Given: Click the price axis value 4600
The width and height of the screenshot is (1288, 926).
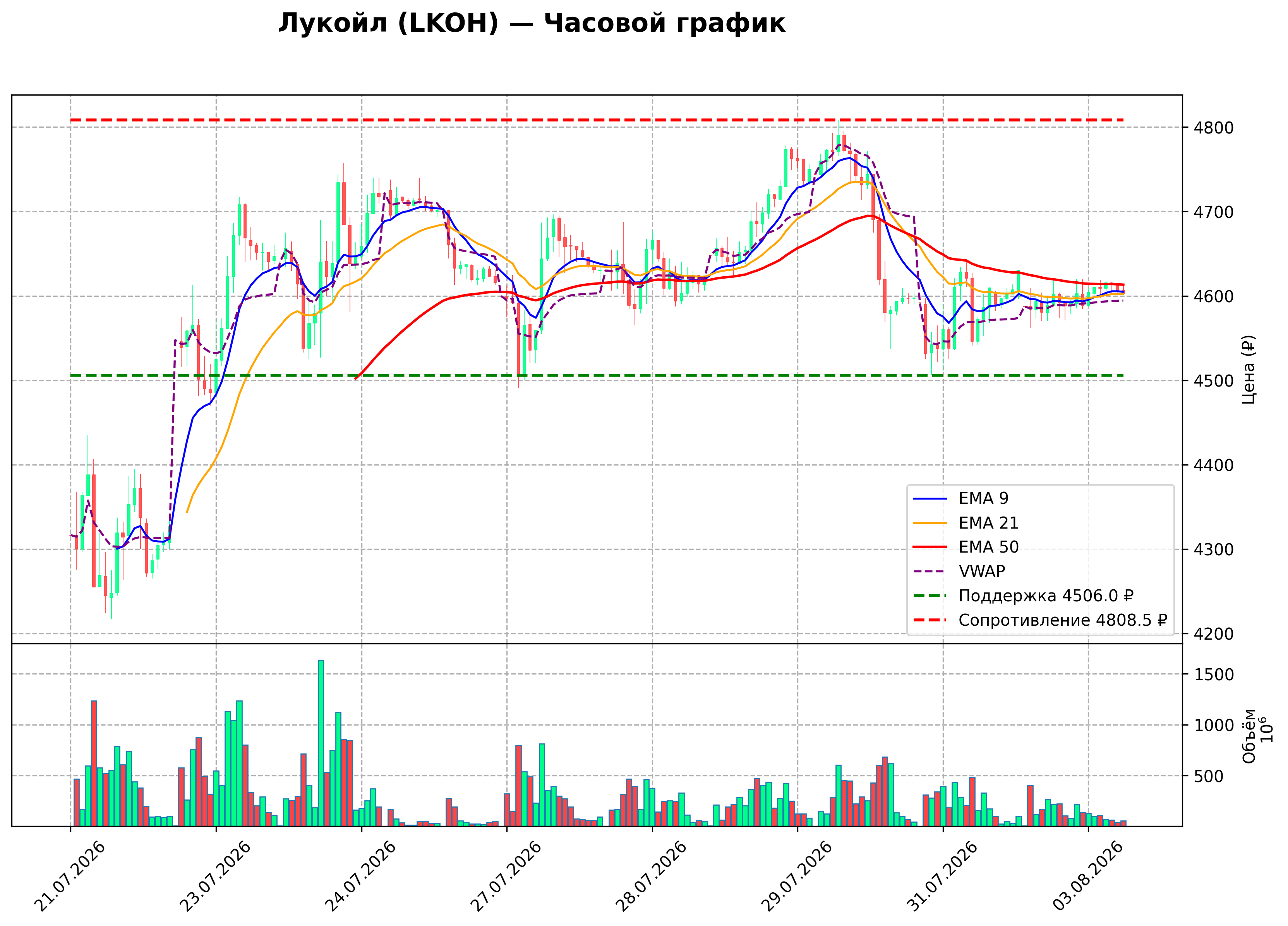Looking at the screenshot, I should point(1214,296).
